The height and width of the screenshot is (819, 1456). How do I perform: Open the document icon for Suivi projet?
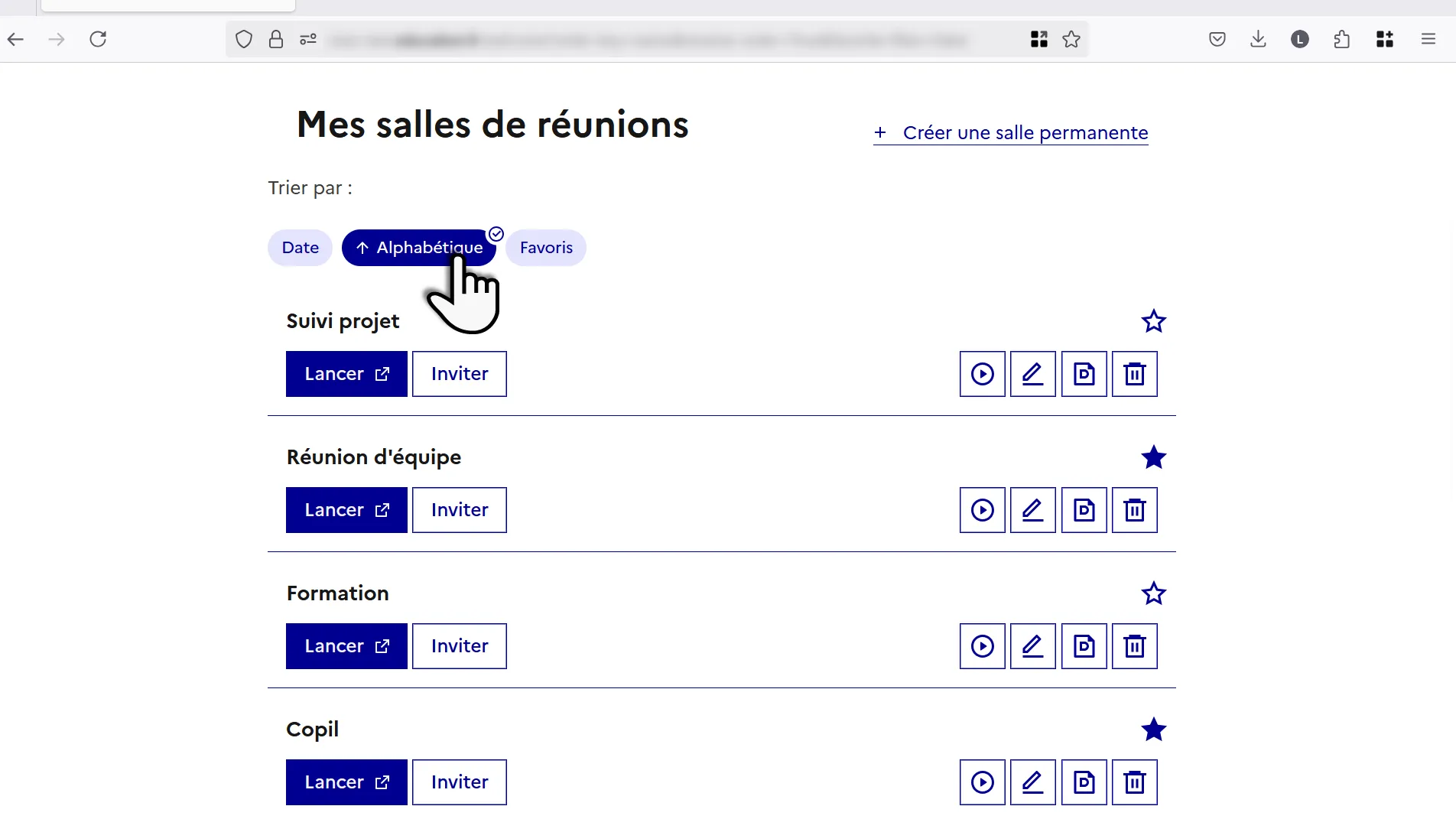coord(1084,374)
